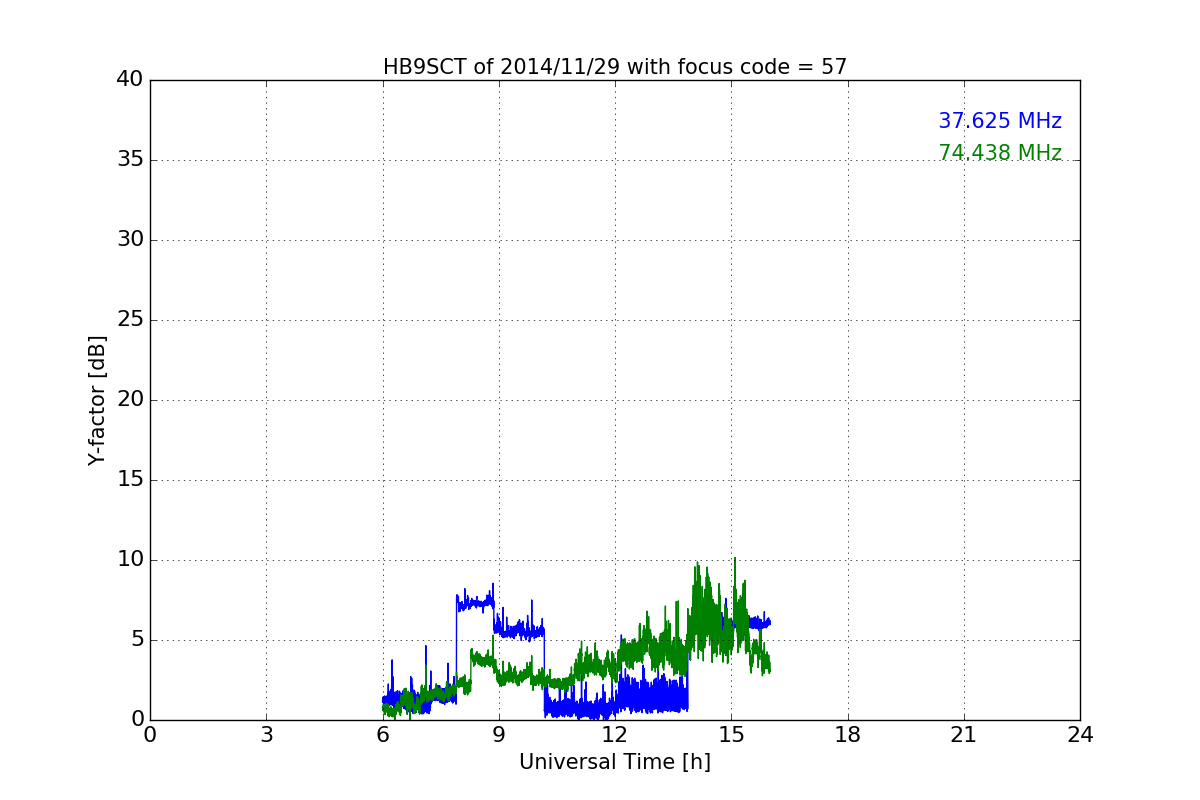Click y-axis tick label '20'
Screen dimensions: 1200x800
tap(130, 400)
